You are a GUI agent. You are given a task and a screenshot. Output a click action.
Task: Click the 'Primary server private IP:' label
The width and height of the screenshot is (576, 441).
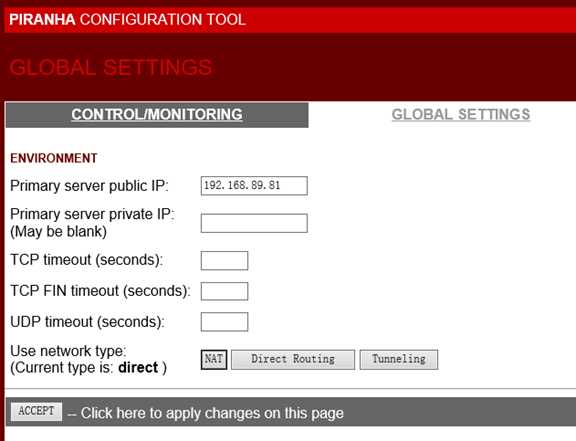pyautogui.click(x=92, y=214)
